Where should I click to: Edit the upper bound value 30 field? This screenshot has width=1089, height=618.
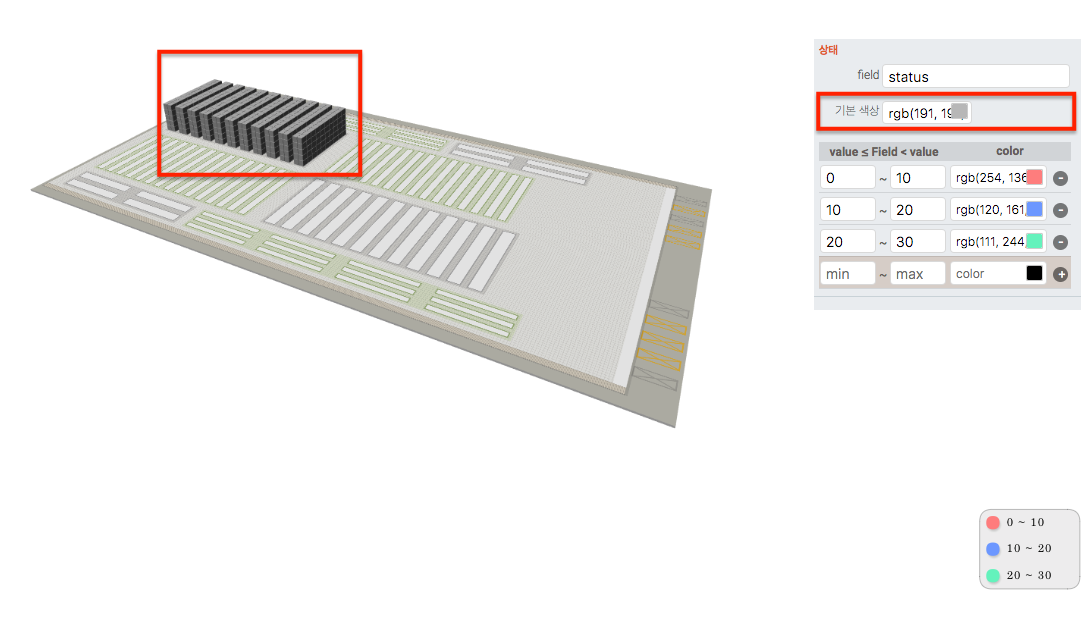[x=917, y=242]
